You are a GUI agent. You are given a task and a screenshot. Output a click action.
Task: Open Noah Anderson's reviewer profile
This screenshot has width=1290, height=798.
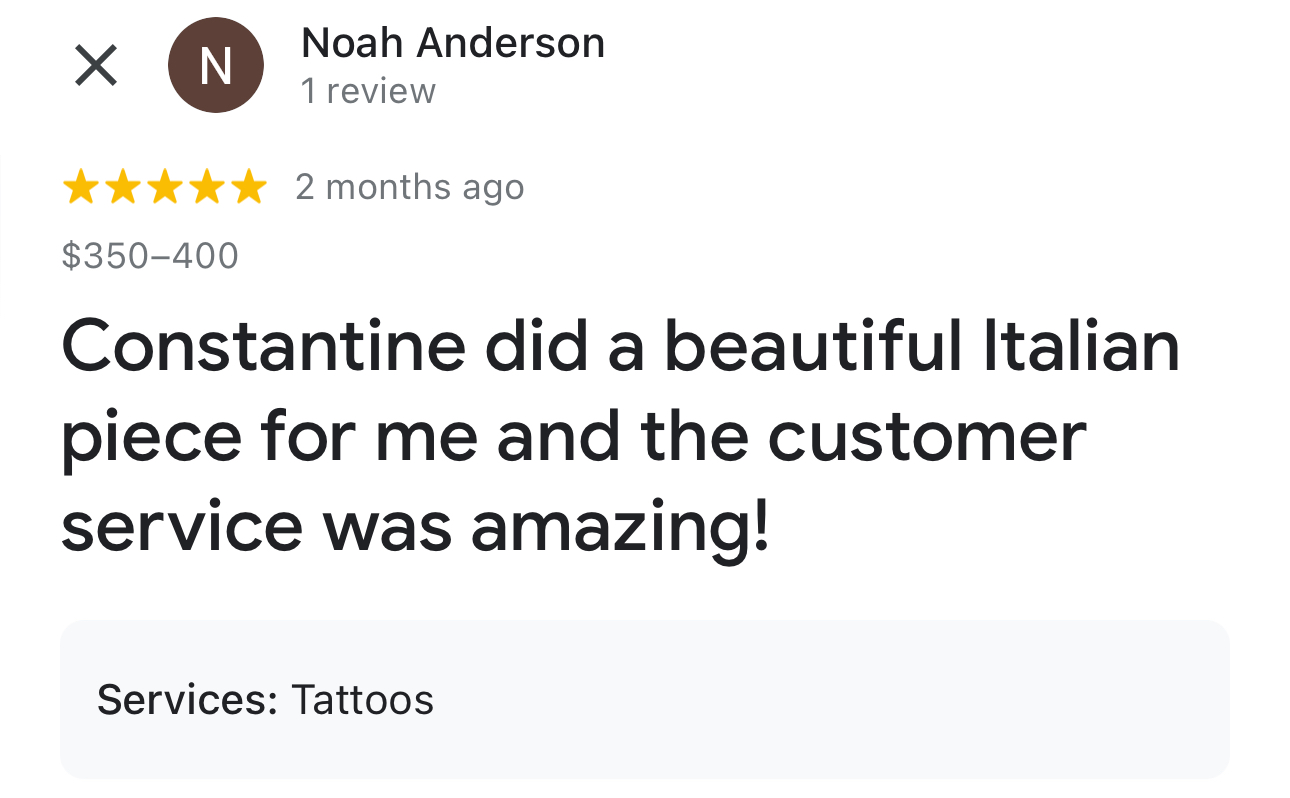(452, 43)
